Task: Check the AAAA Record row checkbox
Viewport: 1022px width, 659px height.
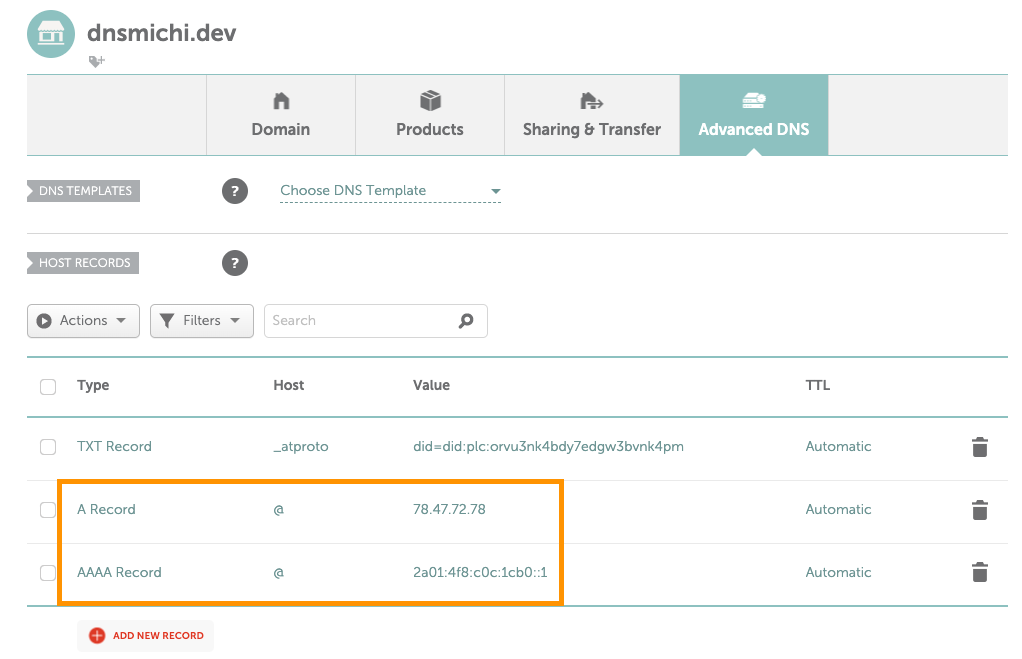Action: pos(48,573)
